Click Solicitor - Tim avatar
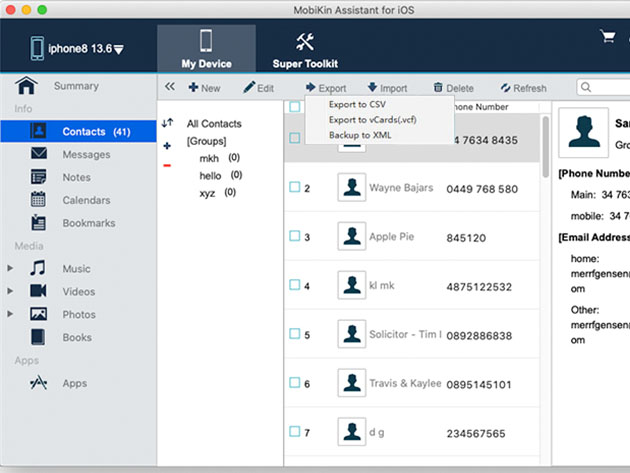The image size is (630, 473). point(352,334)
